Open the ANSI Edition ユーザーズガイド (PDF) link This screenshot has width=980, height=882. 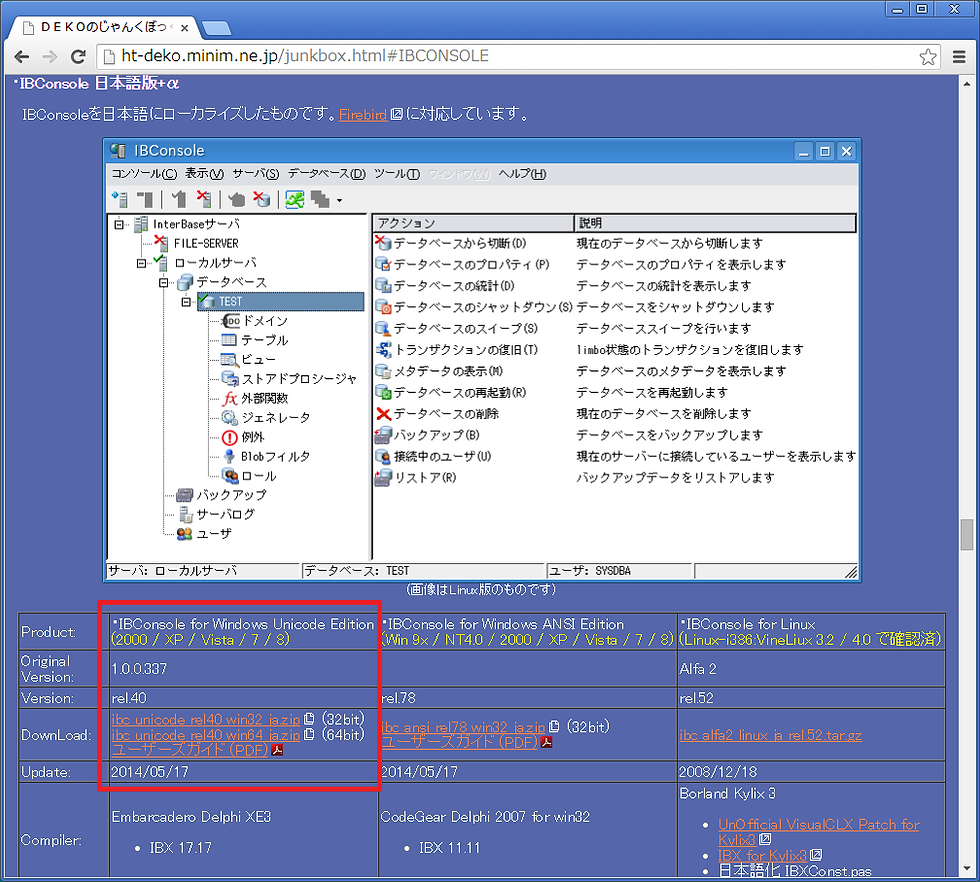coord(459,743)
